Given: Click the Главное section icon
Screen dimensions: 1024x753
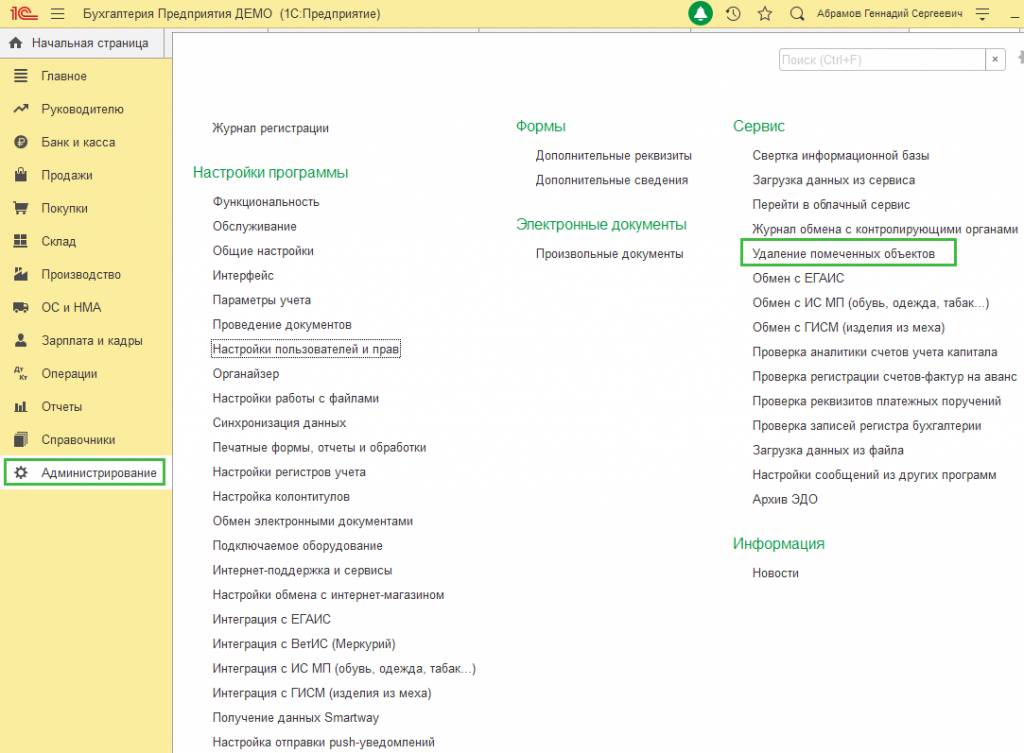Looking at the screenshot, I should click(x=21, y=76).
